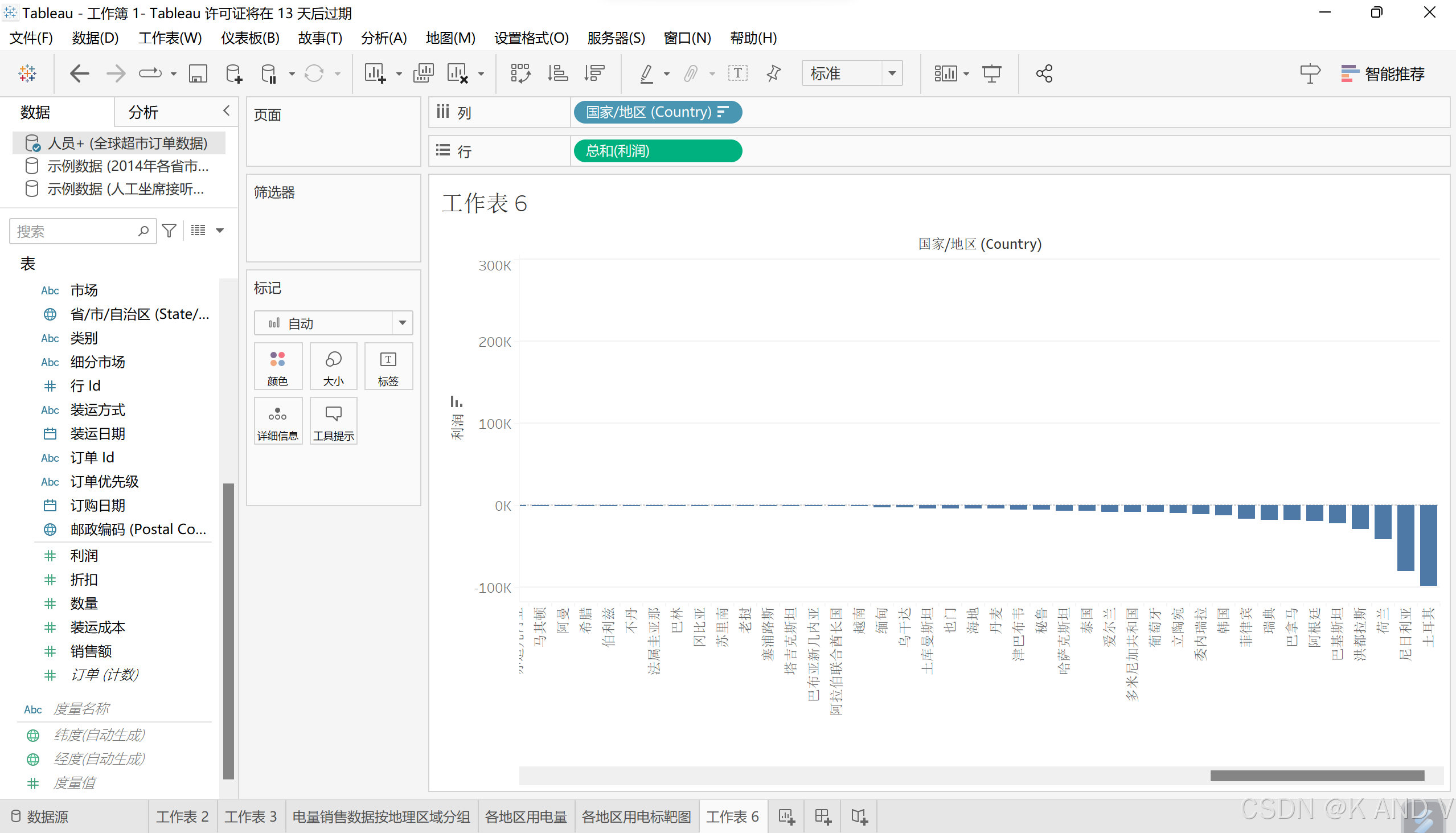Sort descending using the toolbar icon
The image size is (1456, 833).
tap(594, 74)
